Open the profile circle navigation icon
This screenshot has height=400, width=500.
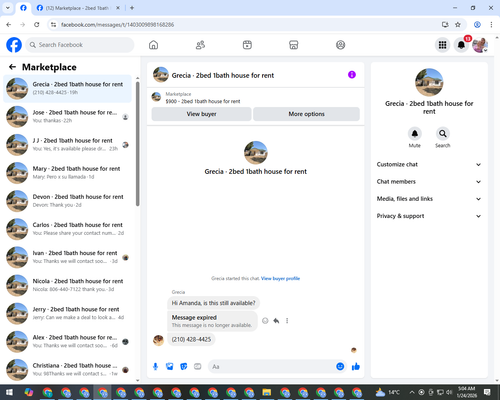coord(340,45)
